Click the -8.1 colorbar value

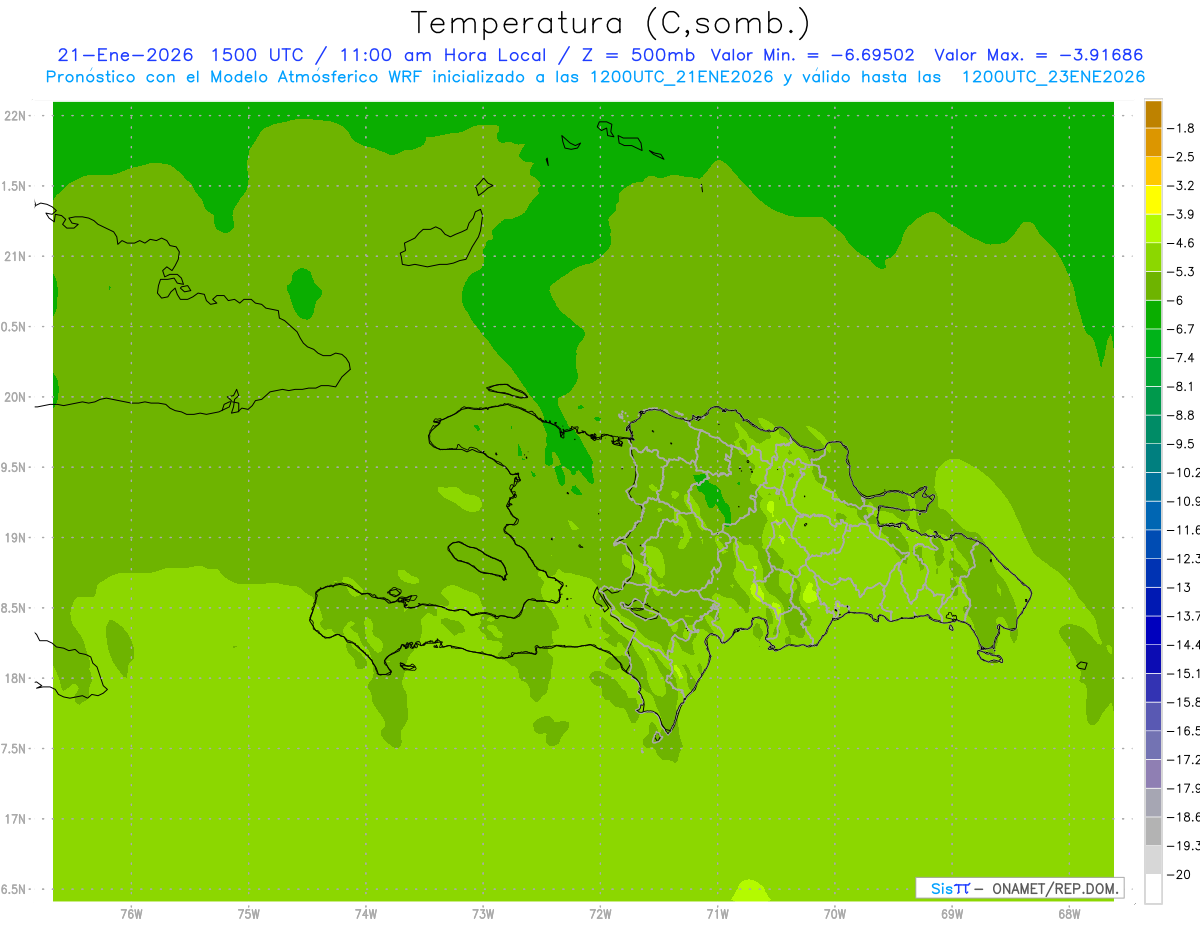pos(1182,387)
